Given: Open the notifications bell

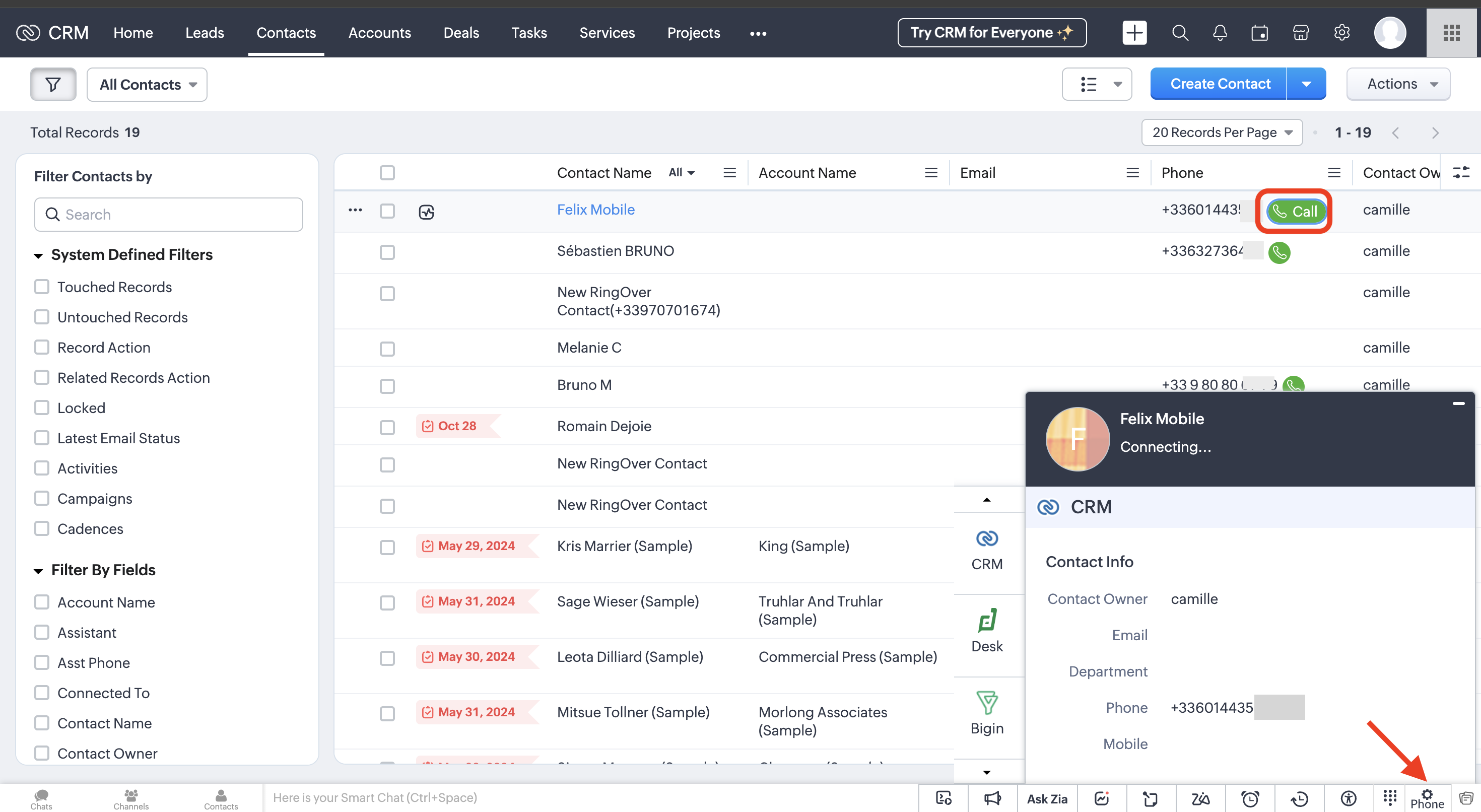Looking at the screenshot, I should (x=1220, y=33).
